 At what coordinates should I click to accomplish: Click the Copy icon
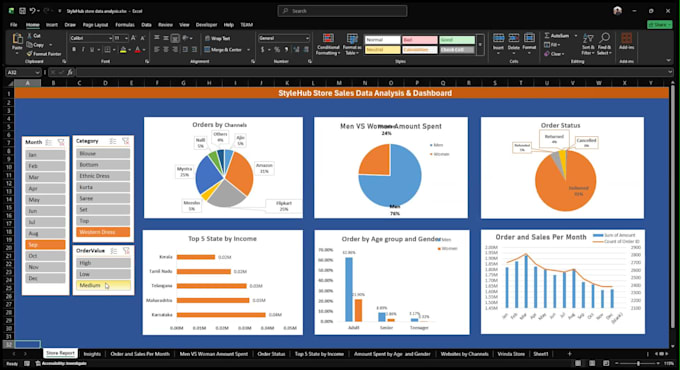coord(29,45)
